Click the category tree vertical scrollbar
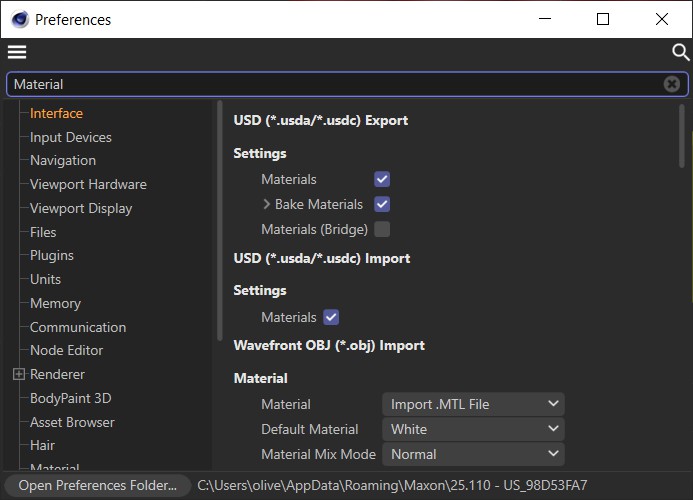Image resolution: width=693 pixels, height=500 pixels. (x=220, y=221)
